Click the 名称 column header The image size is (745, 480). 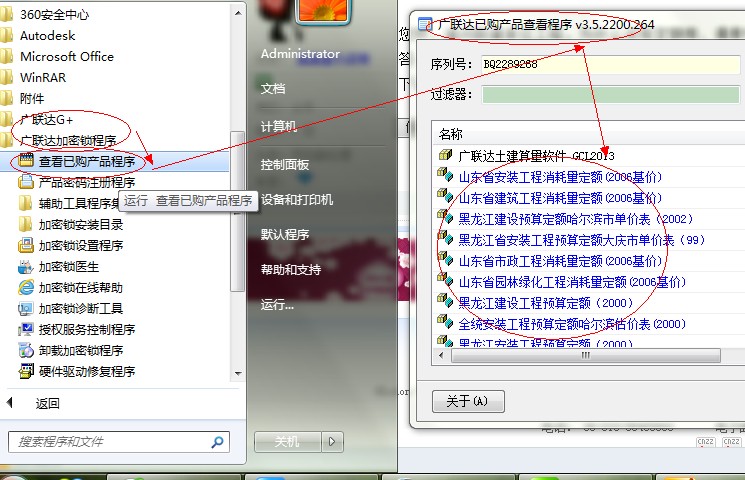coord(589,134)
